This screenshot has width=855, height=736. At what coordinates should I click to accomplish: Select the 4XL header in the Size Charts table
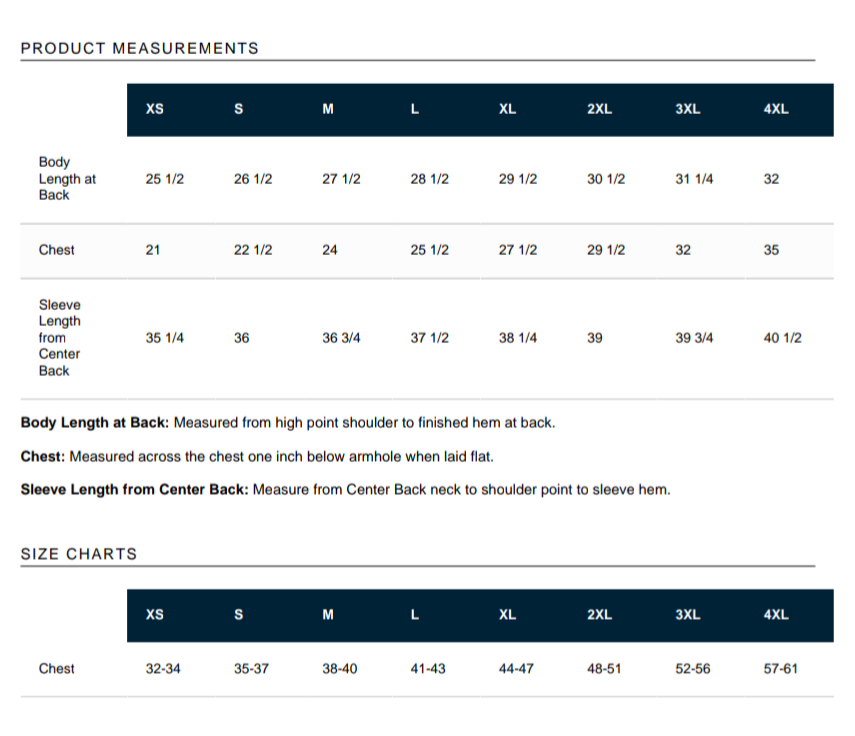pos(776,615)
